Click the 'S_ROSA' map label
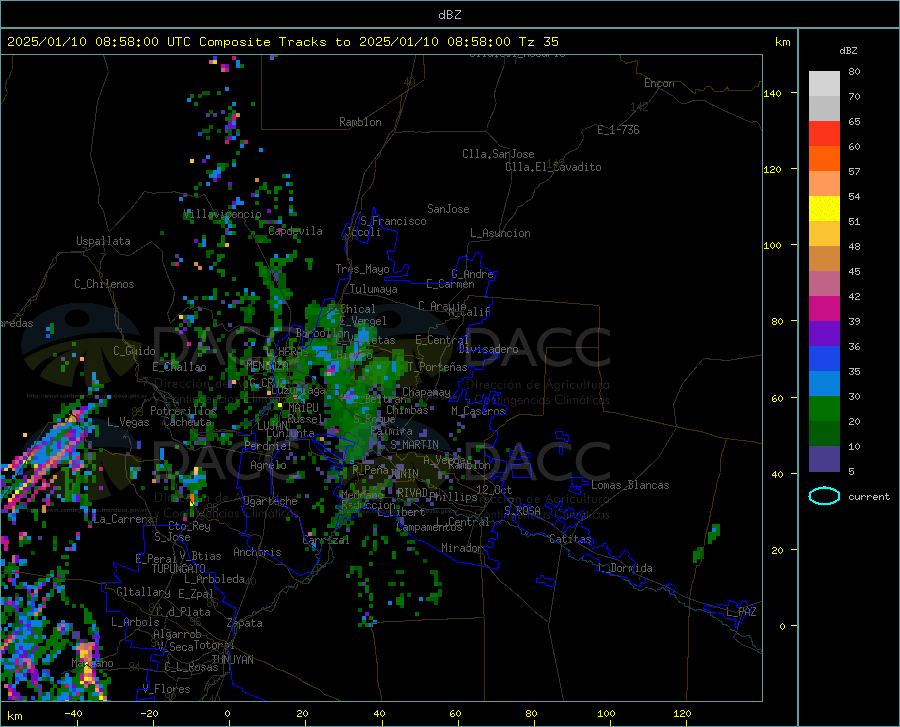900x727 pixels. coord(522,510)
